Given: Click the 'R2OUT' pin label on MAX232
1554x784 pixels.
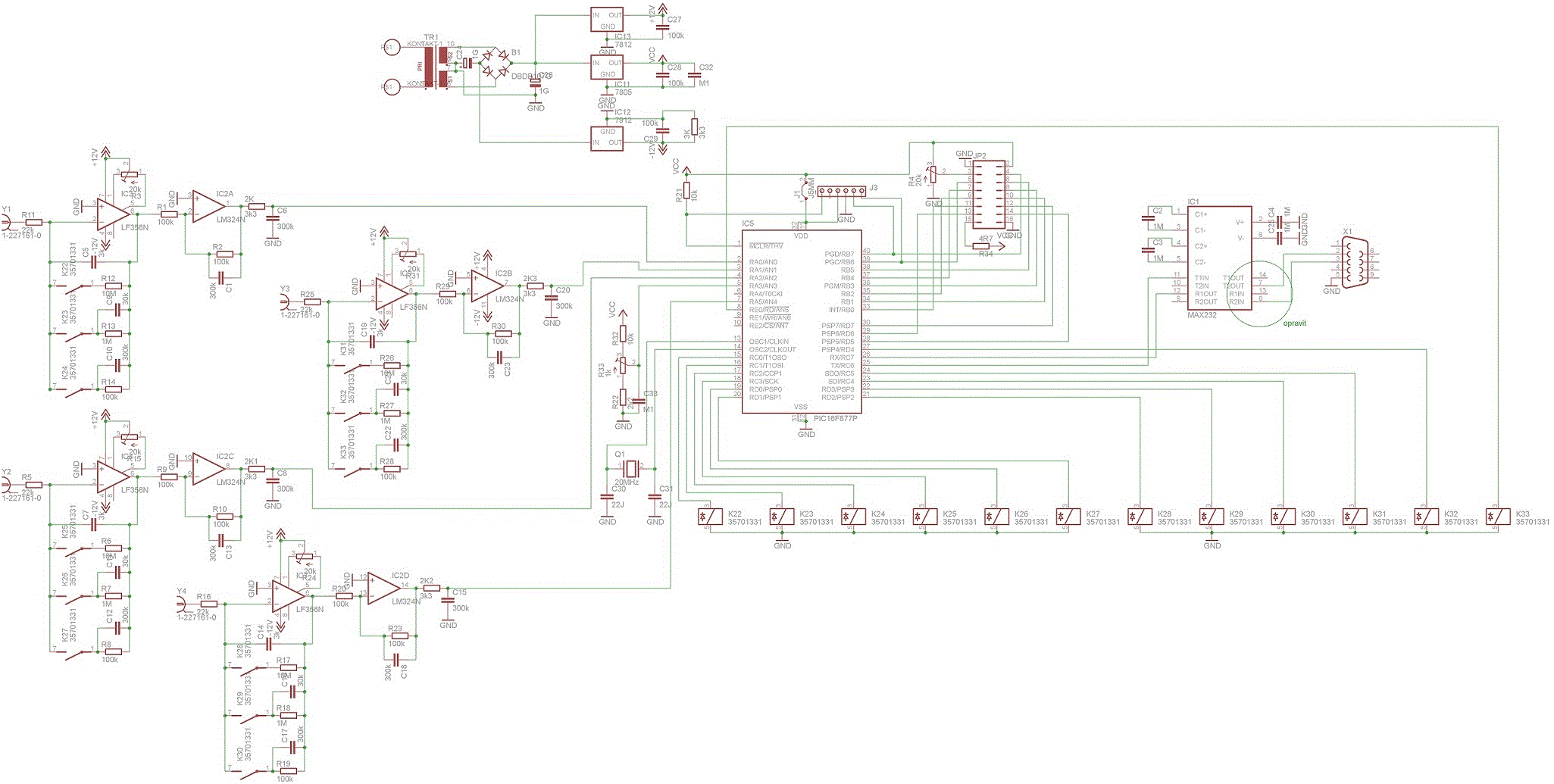Looking at the screenshot, I should coord(1206,302).
